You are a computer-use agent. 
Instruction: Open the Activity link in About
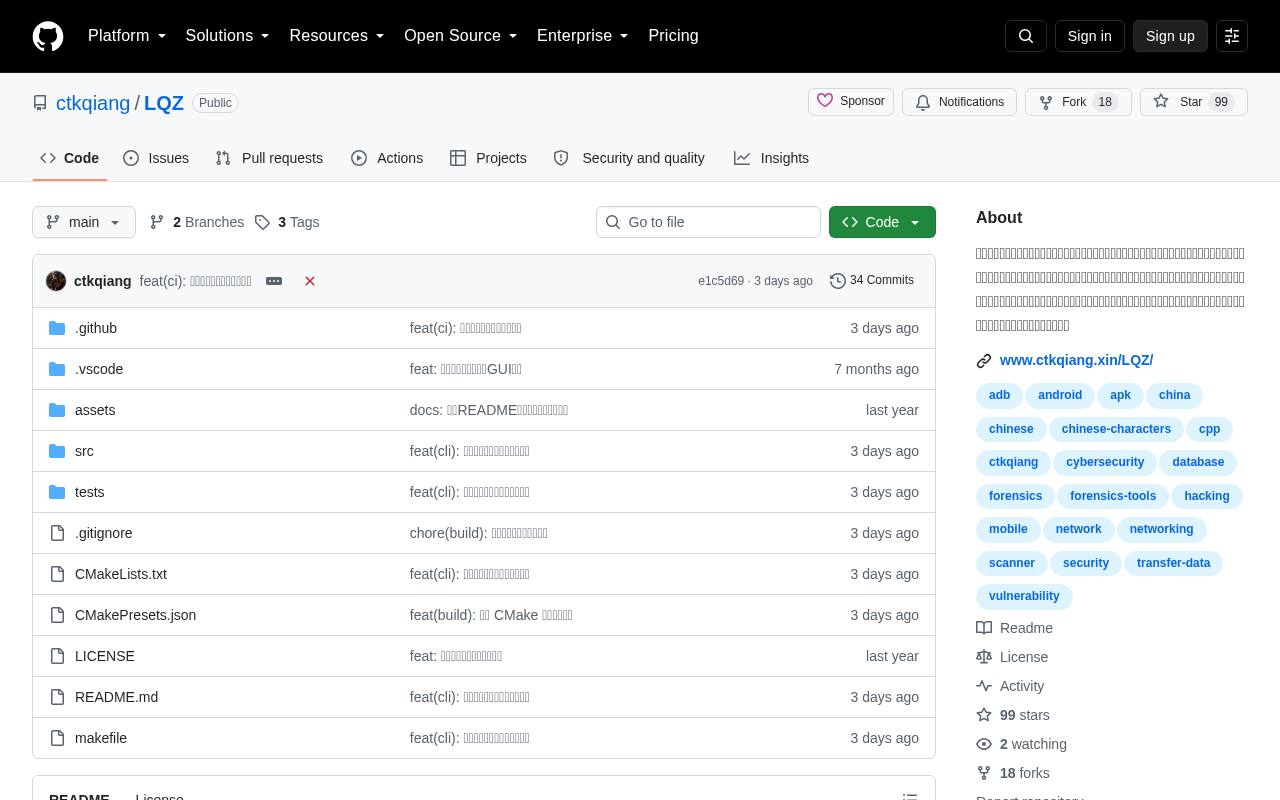1010,686
